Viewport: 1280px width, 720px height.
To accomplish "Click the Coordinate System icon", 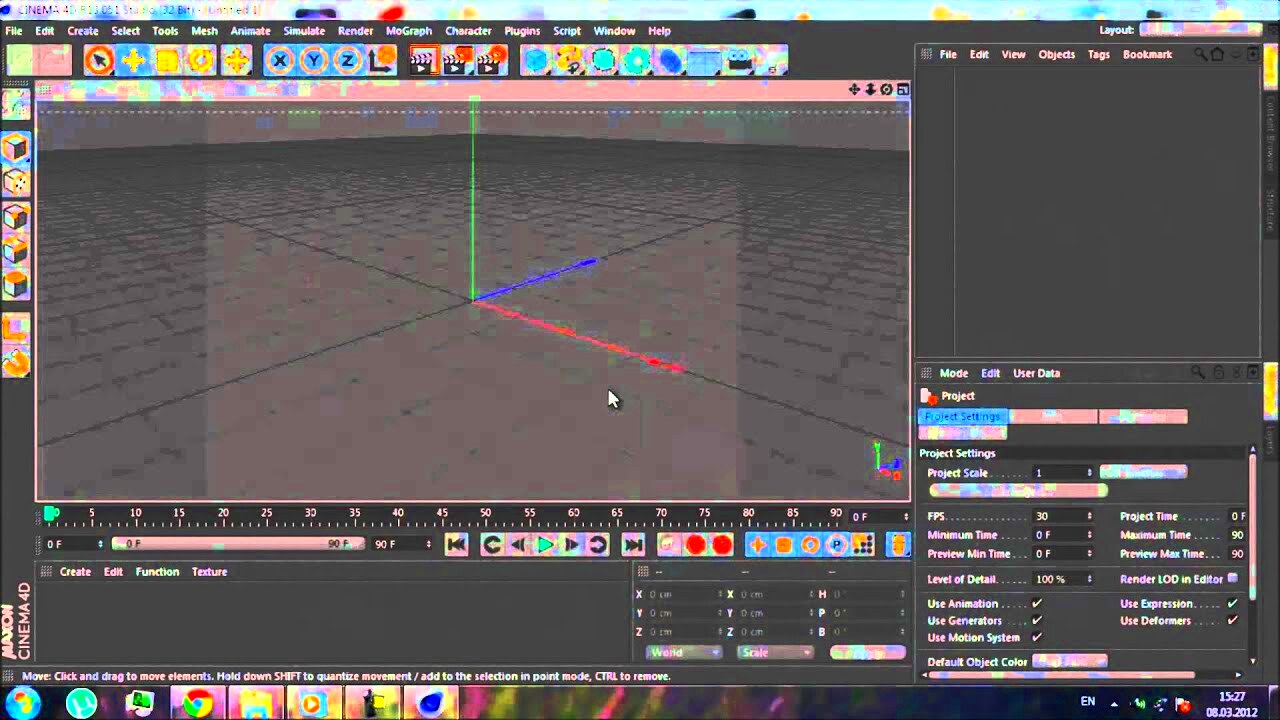I will pos(382,61).
